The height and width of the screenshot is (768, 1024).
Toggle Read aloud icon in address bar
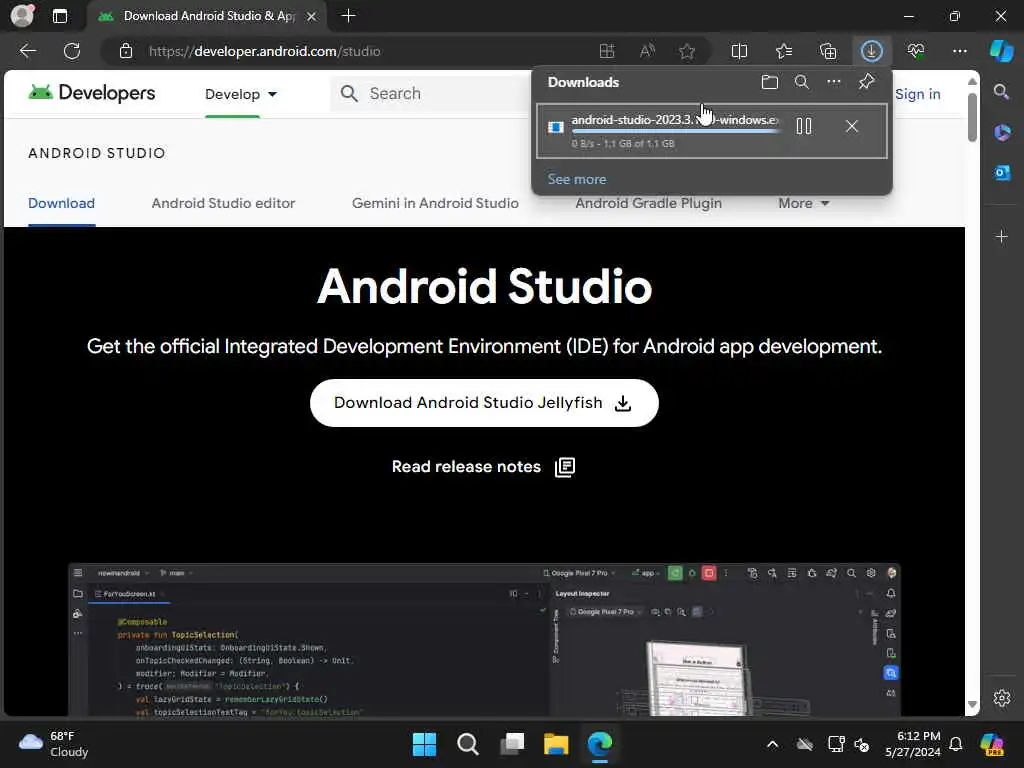point(647,51)
